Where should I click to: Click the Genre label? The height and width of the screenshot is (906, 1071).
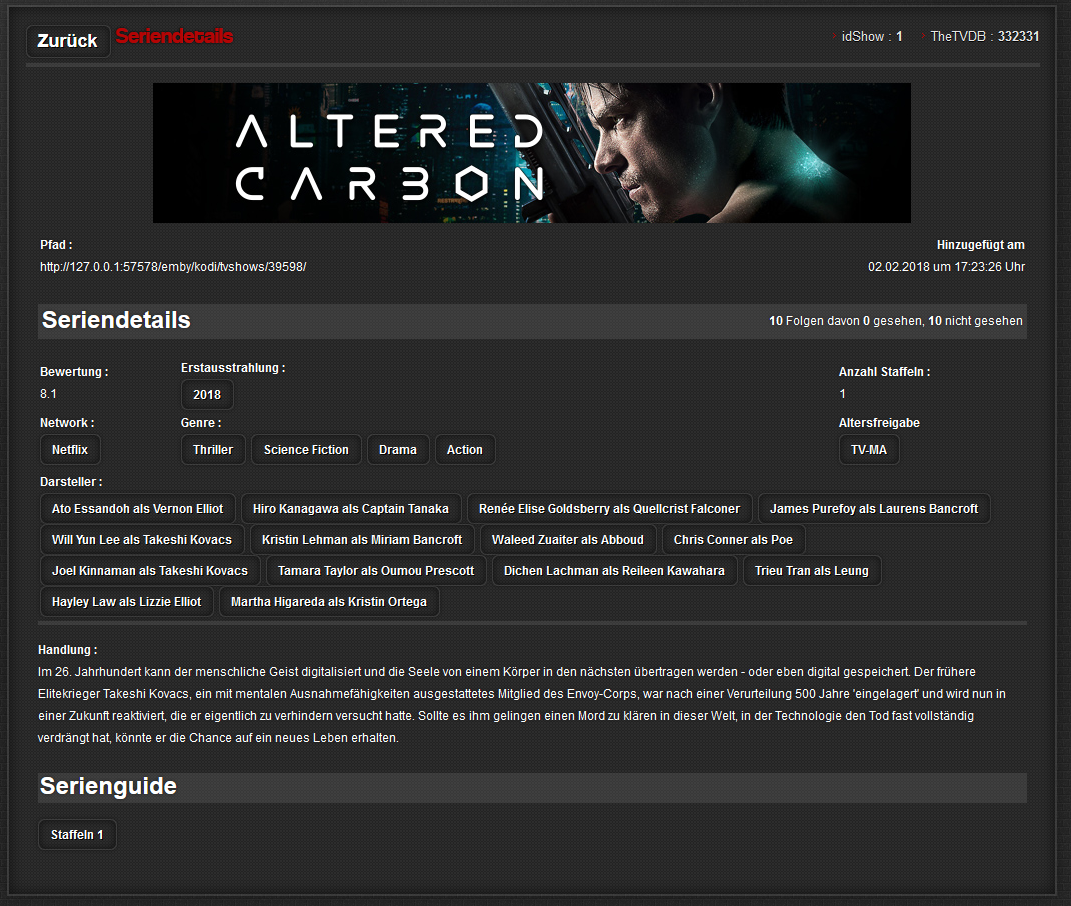pyautogui.click(x=201, y=423)
